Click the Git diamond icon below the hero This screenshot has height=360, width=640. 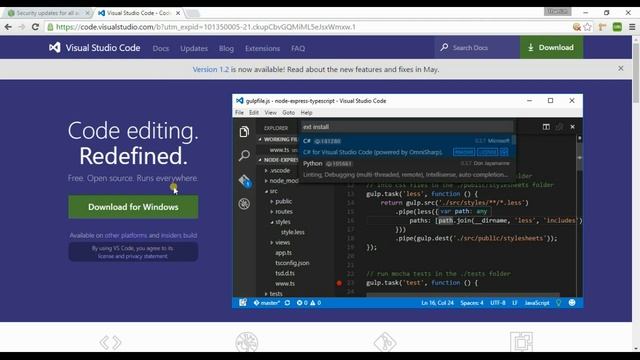[x=384, y=342]
